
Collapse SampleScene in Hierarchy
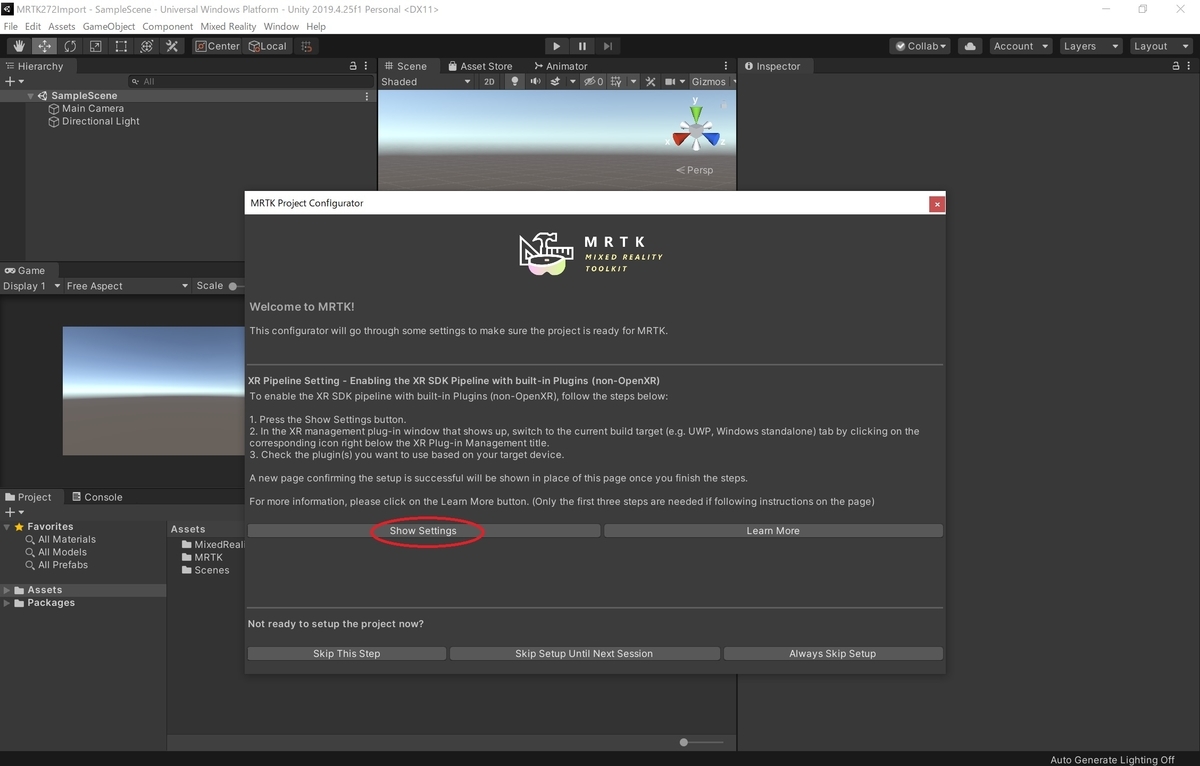click(31, 96)
